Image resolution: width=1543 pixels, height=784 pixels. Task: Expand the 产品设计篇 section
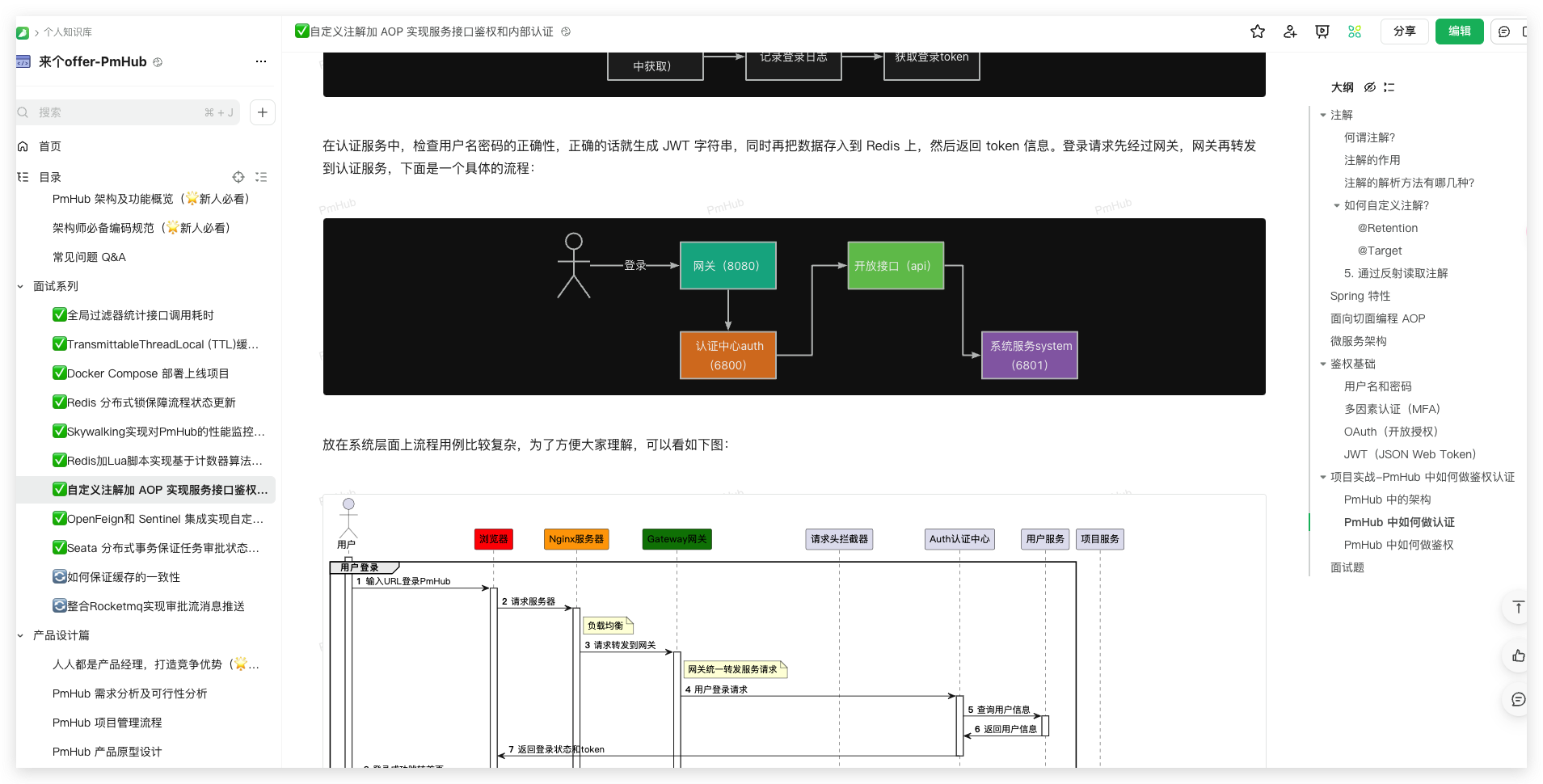19,635
